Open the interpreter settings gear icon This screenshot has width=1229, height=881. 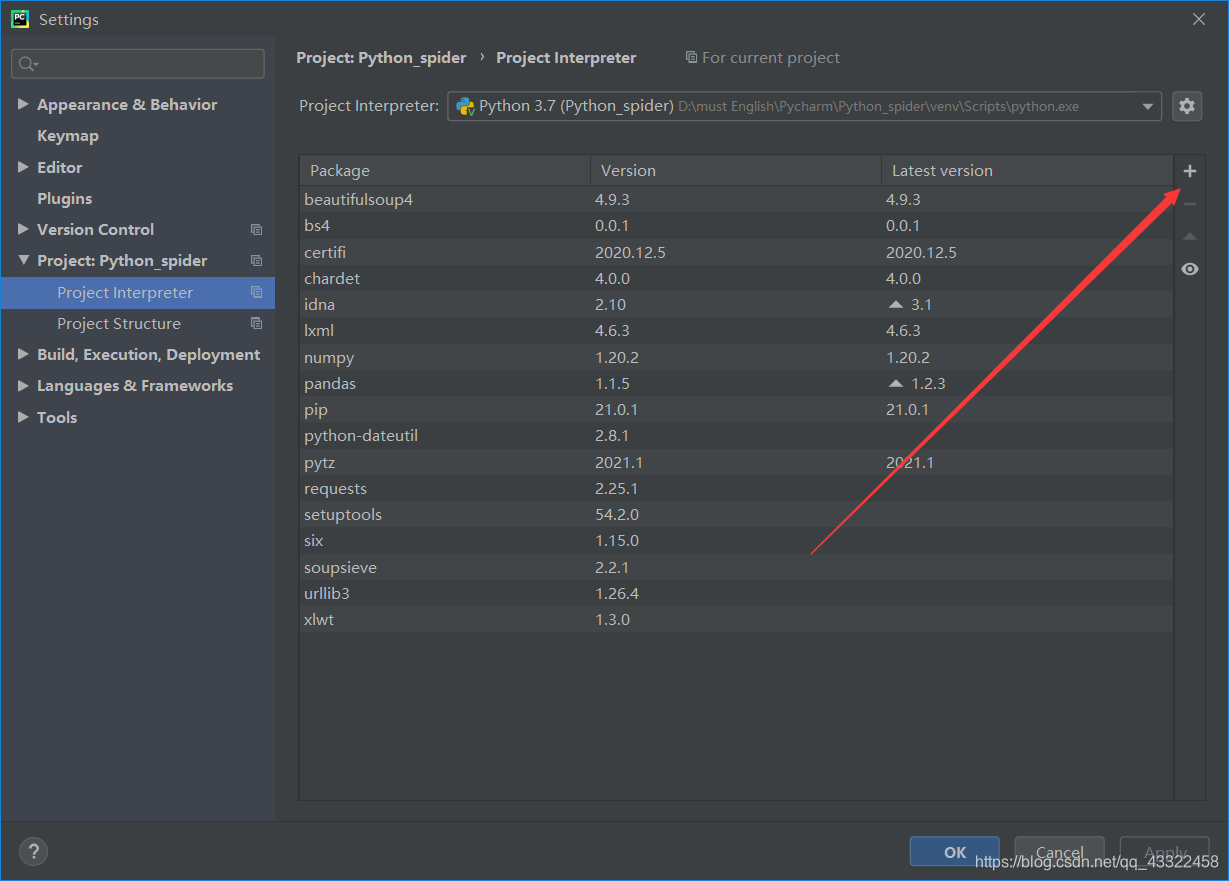[1187, 105]
